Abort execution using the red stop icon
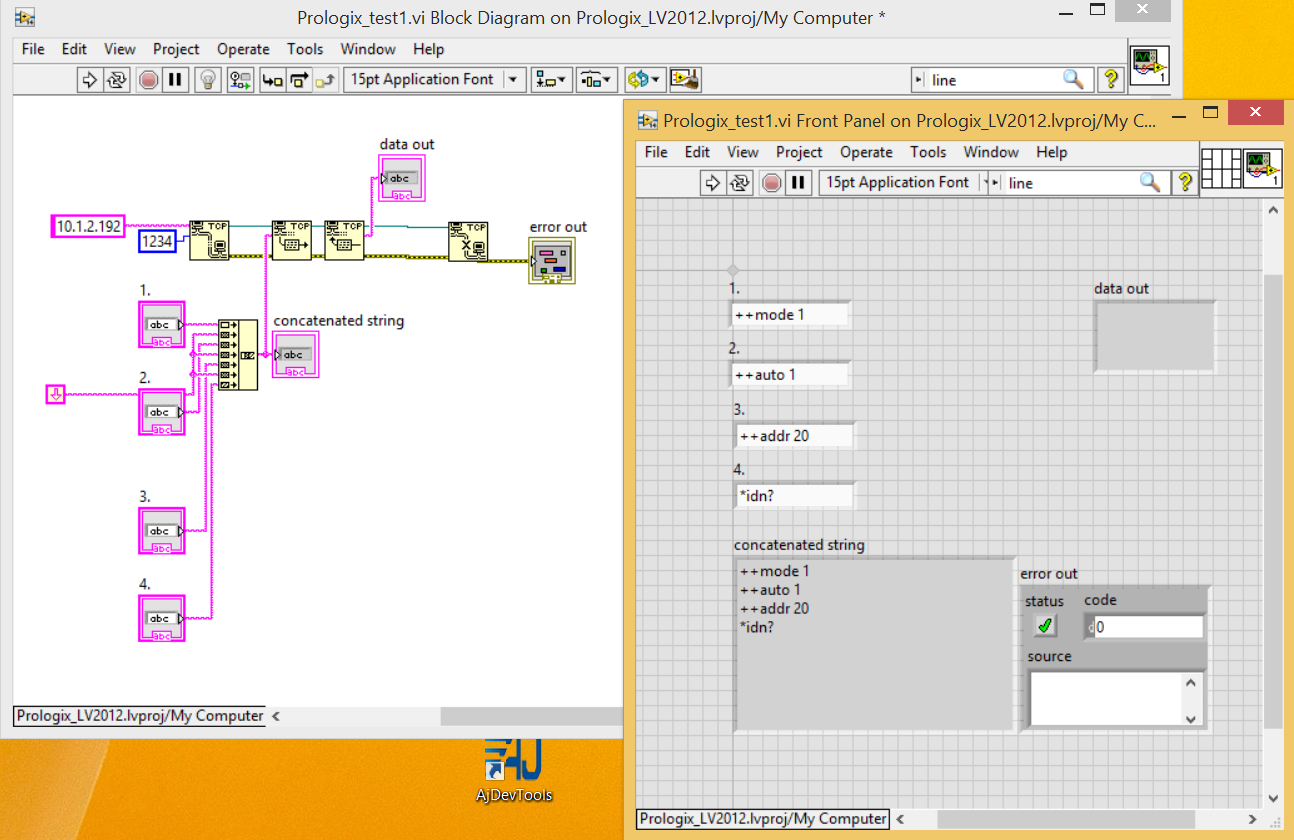The width and height of the screenshot is (1294, 840). click(x=148, y=79)
